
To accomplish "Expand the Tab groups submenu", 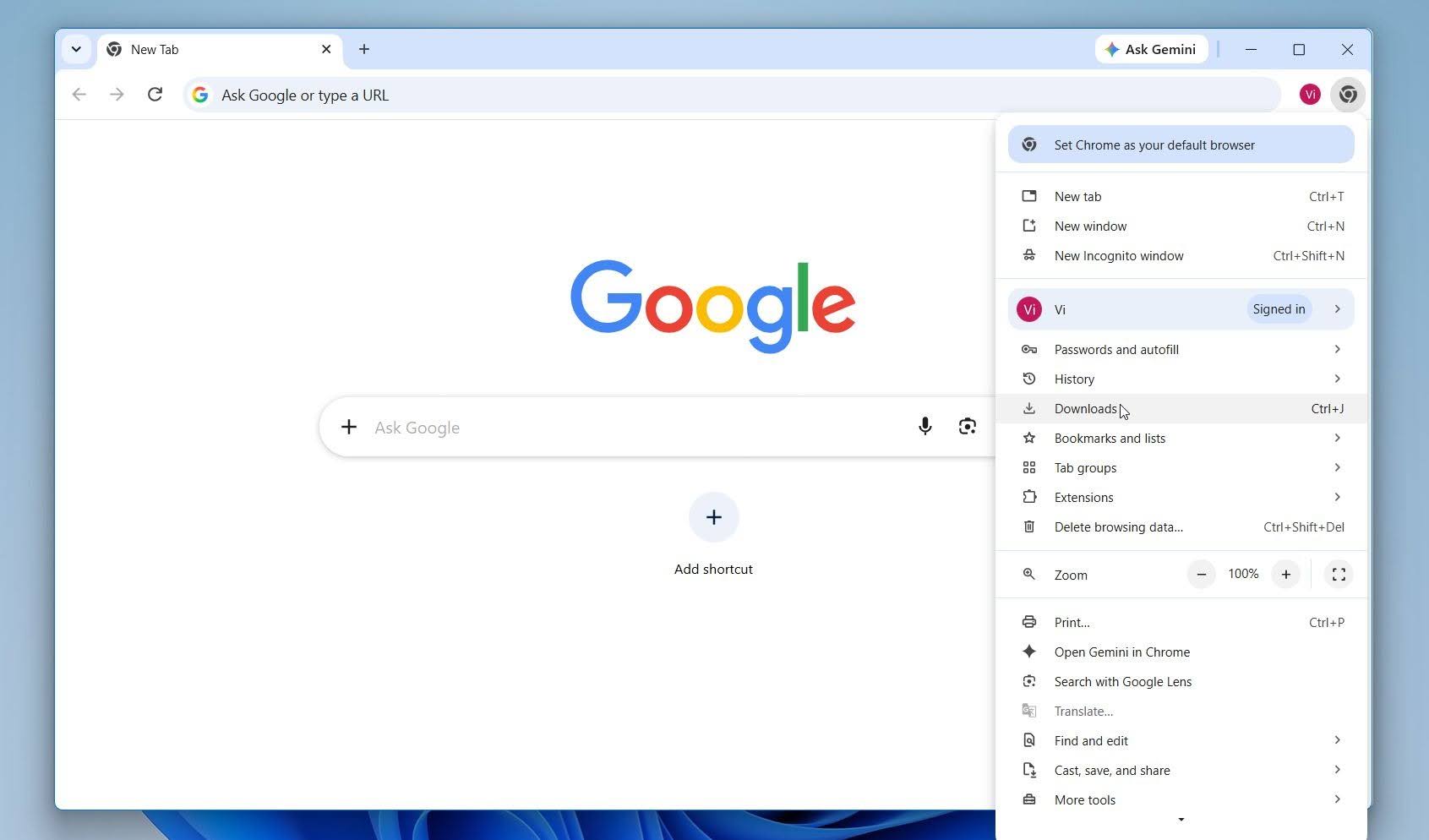I will [x=1181, y=467].
